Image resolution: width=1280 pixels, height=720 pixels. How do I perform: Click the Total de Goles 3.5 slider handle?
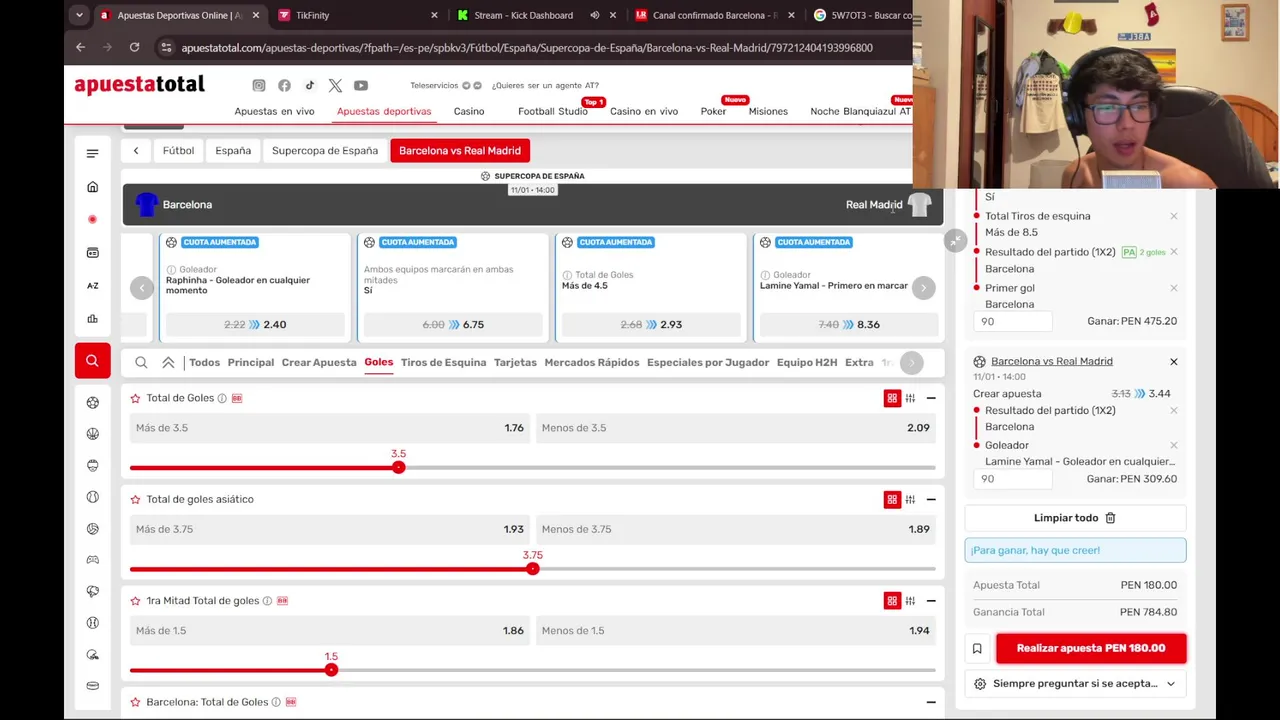click(x=399, y=467)
